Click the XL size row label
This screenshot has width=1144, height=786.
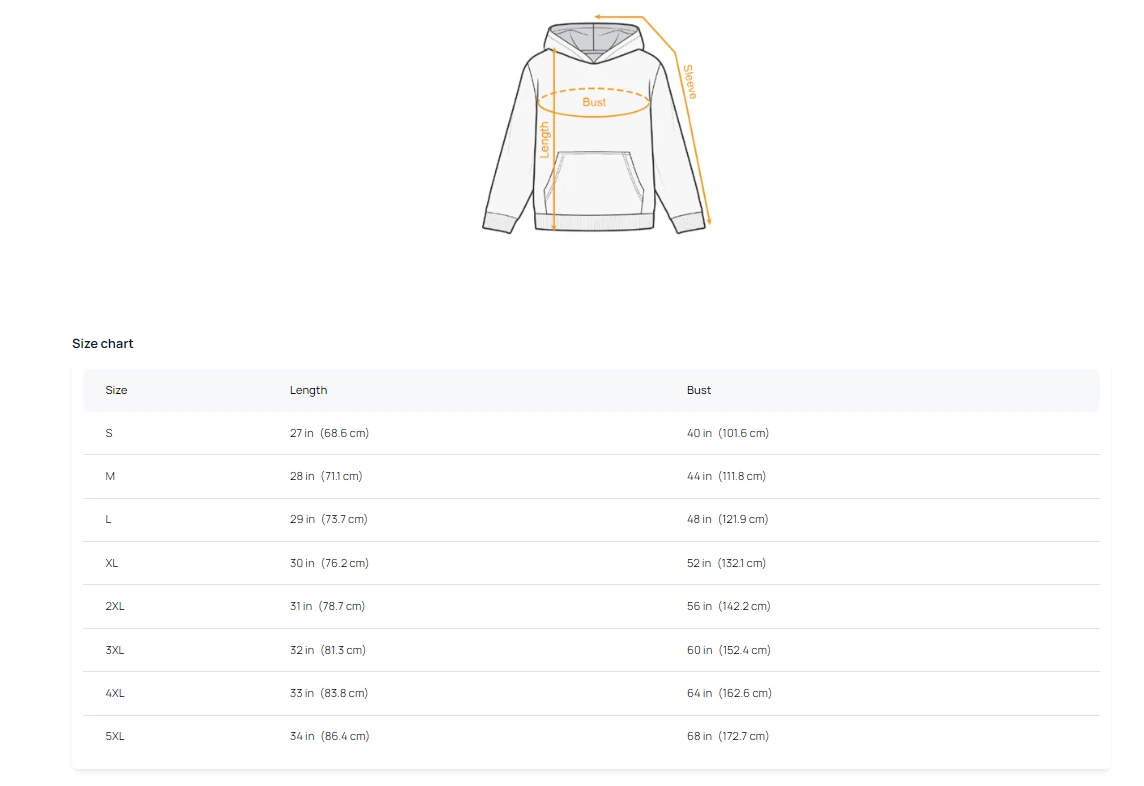(112, 563)
